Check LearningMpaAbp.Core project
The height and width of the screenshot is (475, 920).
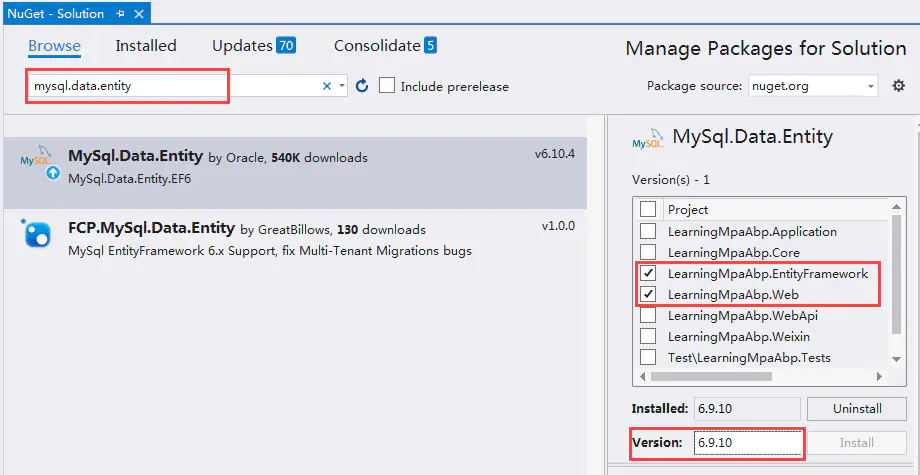(x=648, y=252)
